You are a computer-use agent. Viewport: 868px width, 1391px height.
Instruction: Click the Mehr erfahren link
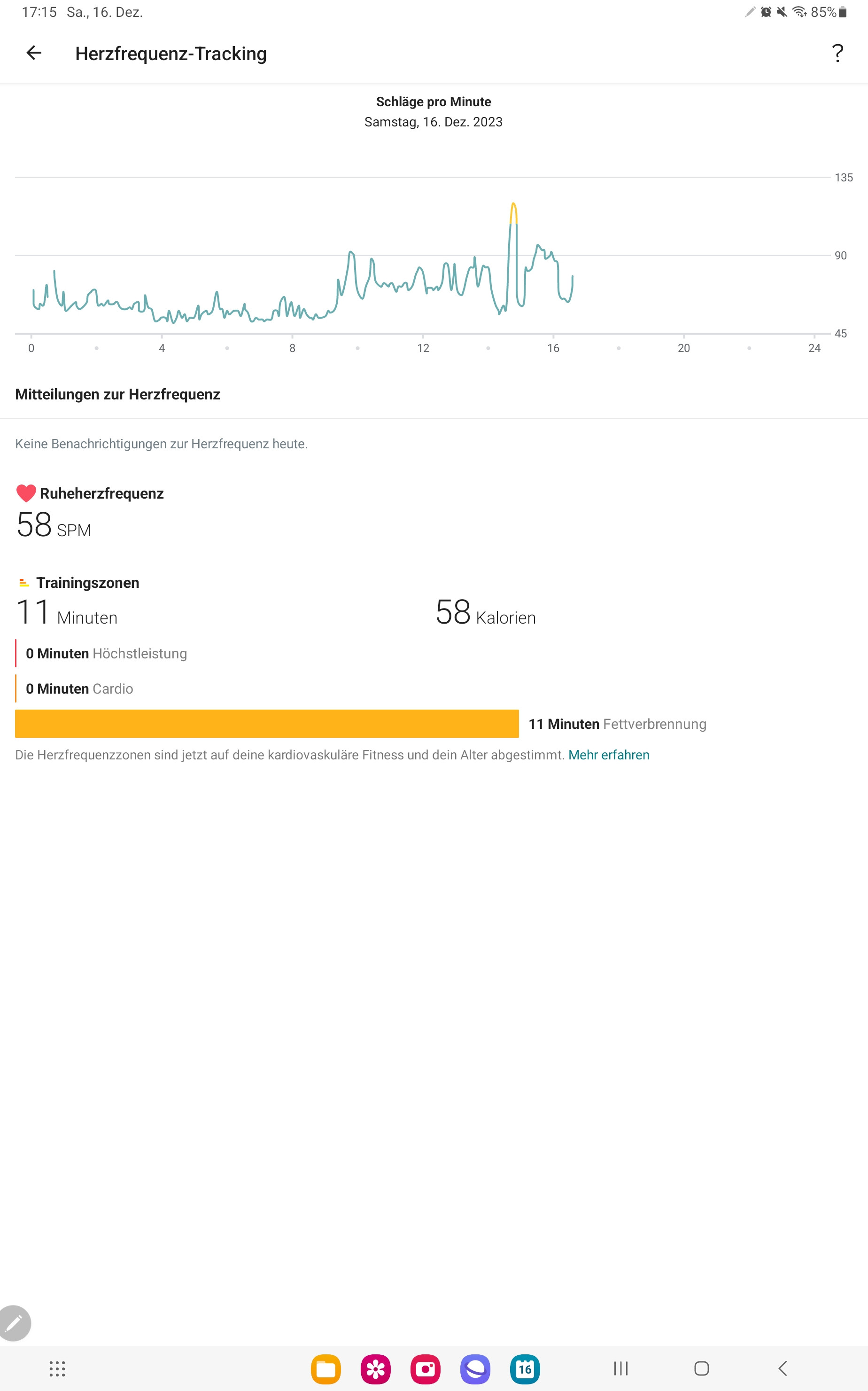[x=609, y=755]
